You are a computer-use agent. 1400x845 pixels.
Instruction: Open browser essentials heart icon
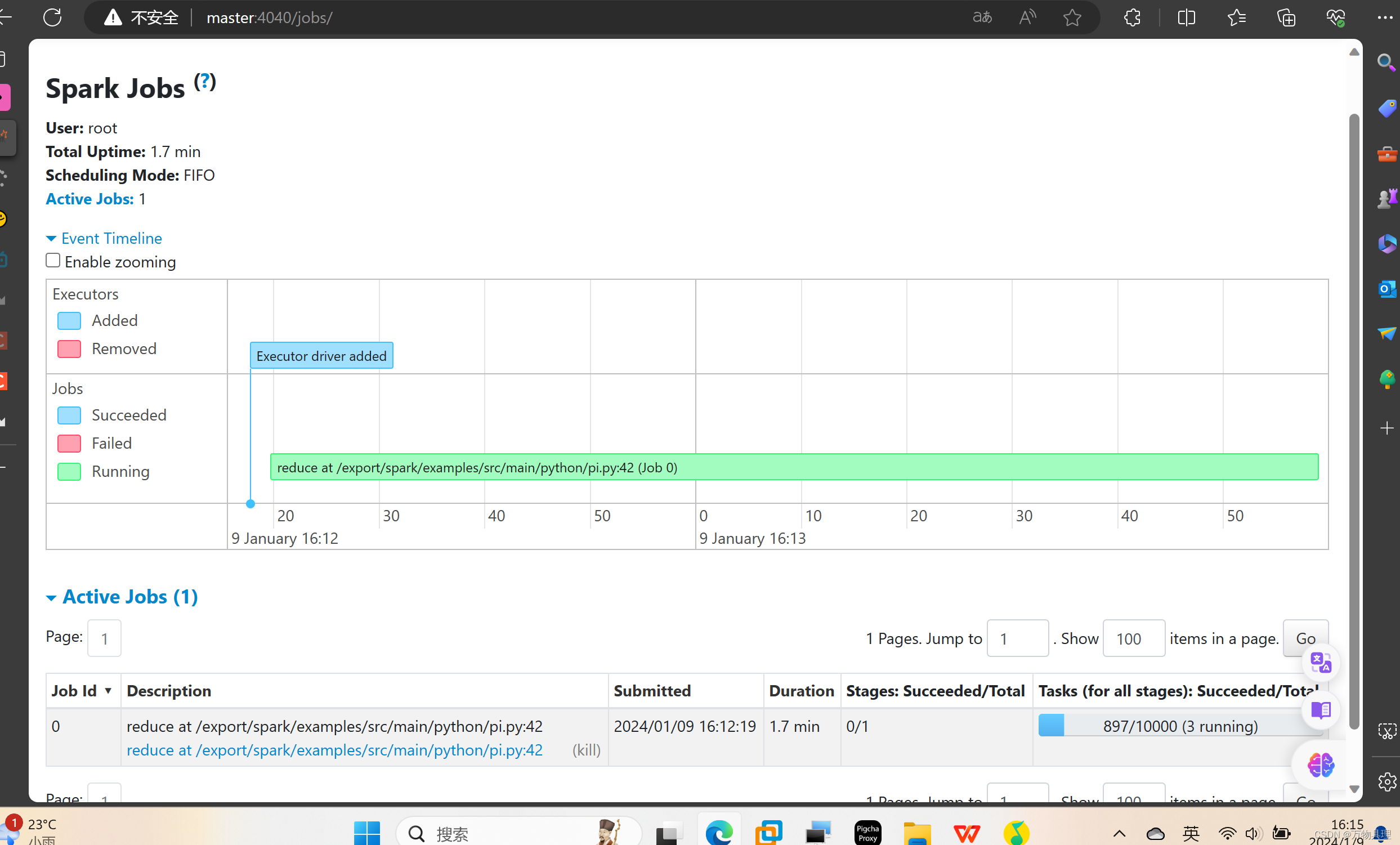pyautogui.click(x=1336, y=17)
